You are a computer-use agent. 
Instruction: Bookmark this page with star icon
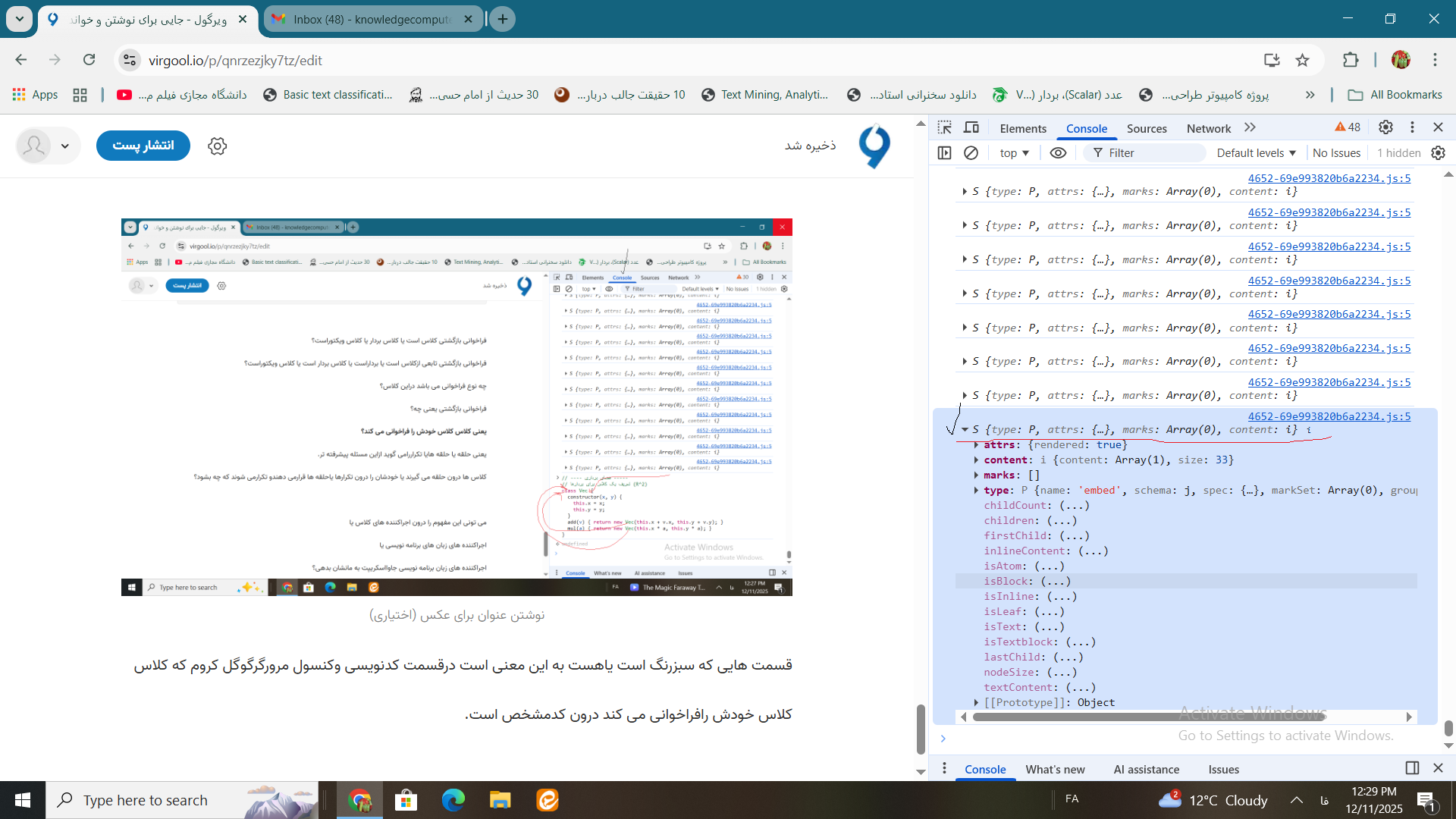coord(1303,60)
